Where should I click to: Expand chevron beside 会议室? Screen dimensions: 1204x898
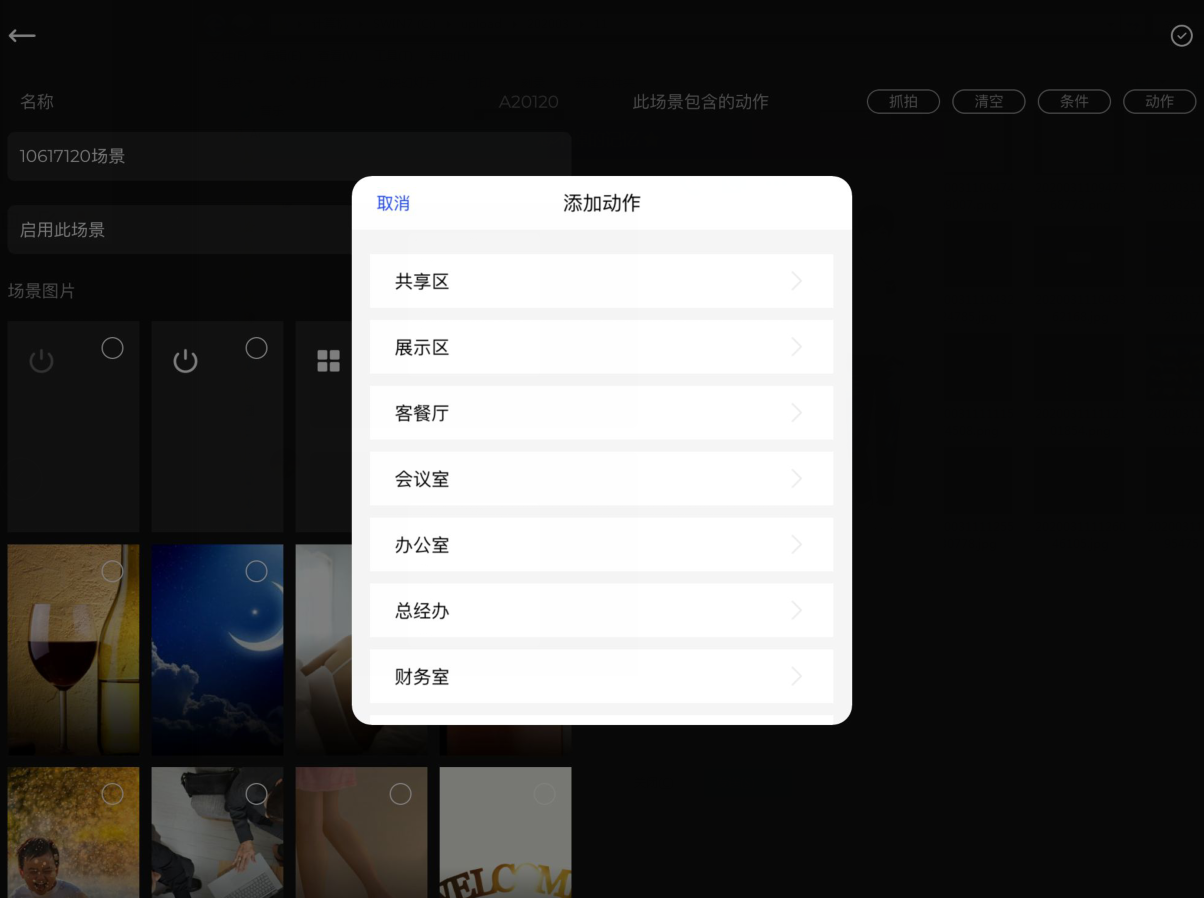(797, 479)
